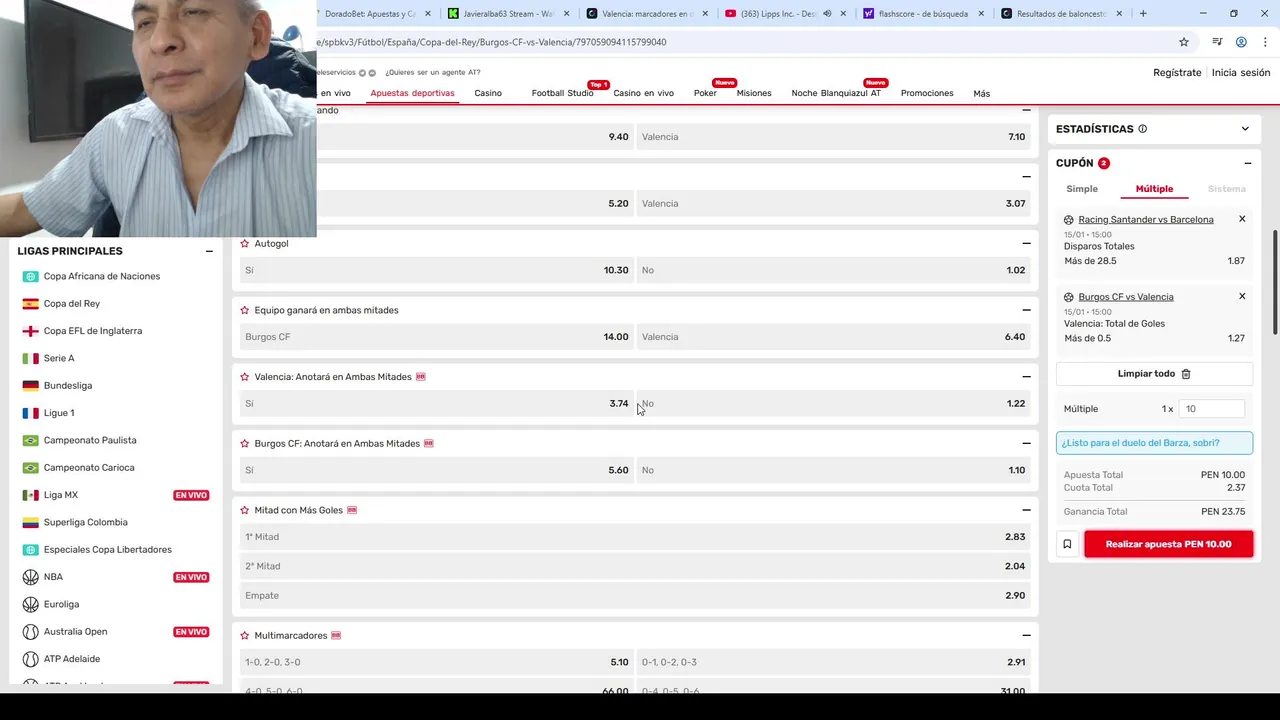Image resolution: width=1280 pixels, height=720 pixels.
Task: Remove Burgos CF vs Valencia from coupon
Action: click(x=1242, y=296)
